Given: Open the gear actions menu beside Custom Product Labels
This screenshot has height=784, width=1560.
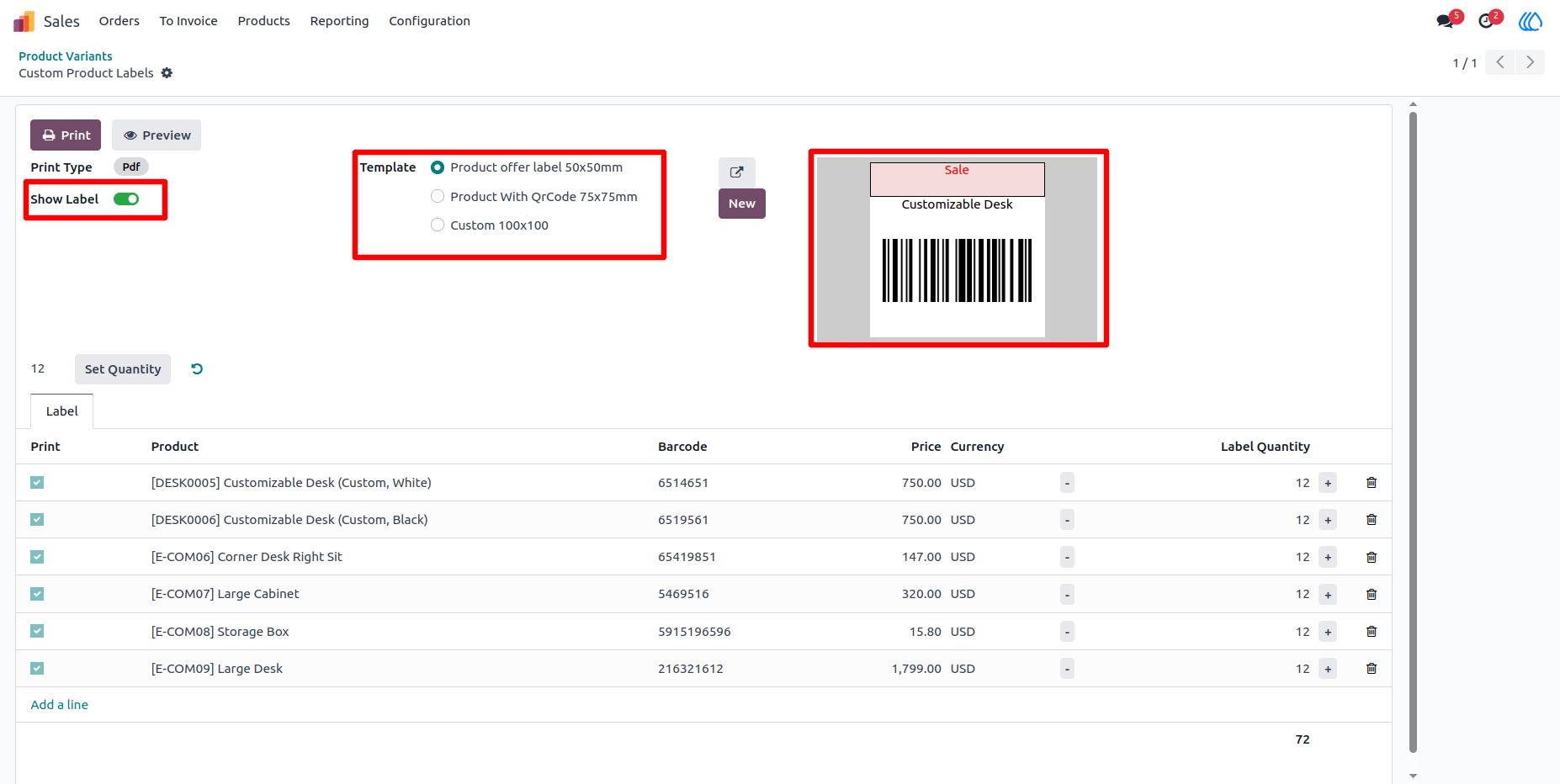Looking at the screenshot, I should pos(167,73).
